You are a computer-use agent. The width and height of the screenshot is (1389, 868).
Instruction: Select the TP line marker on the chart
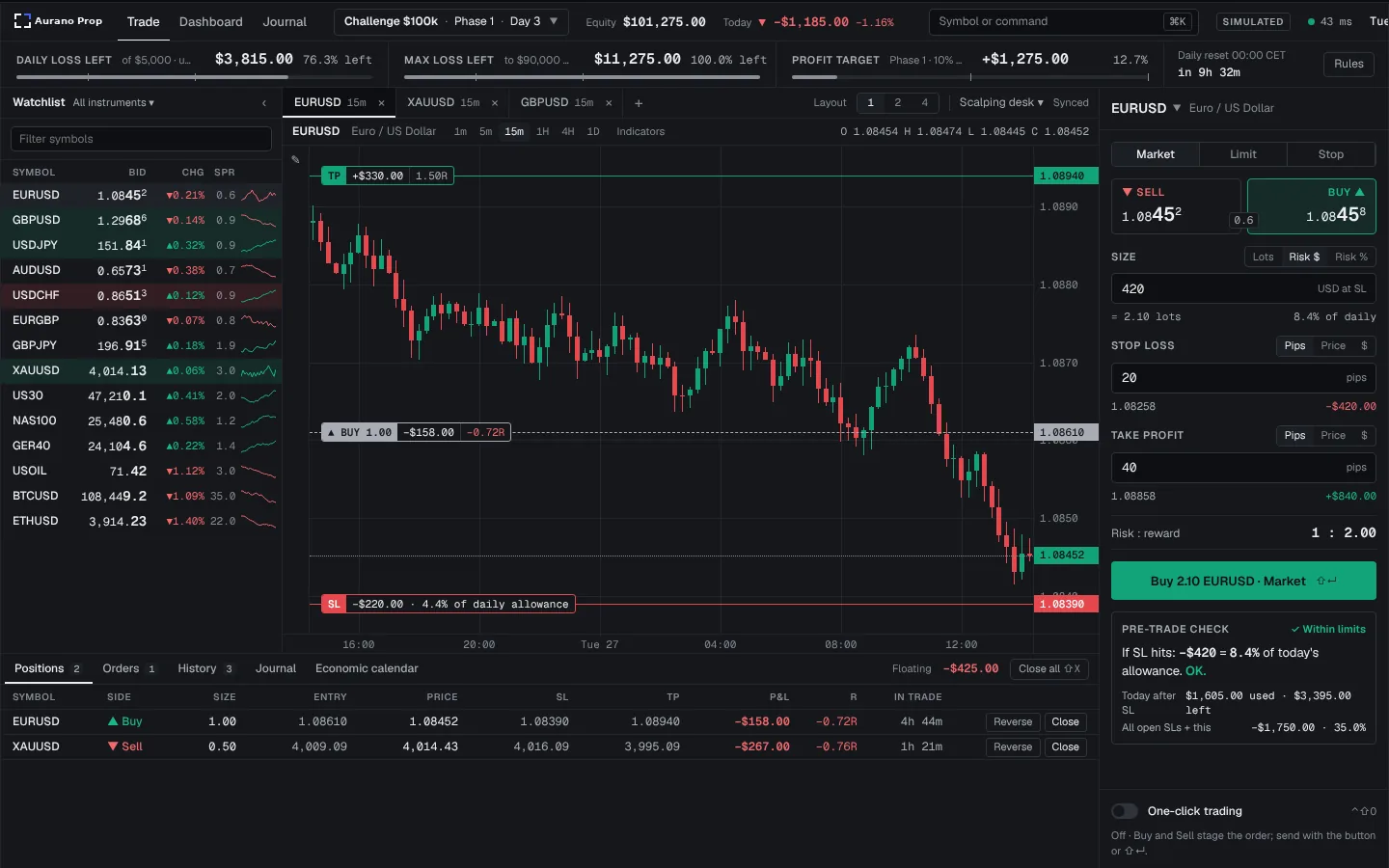tap(388, 176)
